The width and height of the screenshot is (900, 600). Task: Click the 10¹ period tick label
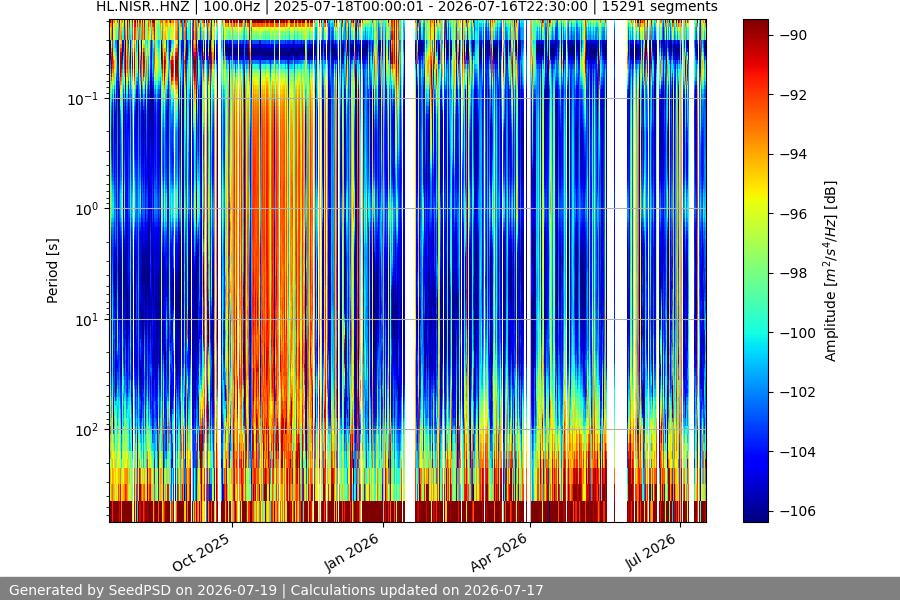tap(87, 320)
